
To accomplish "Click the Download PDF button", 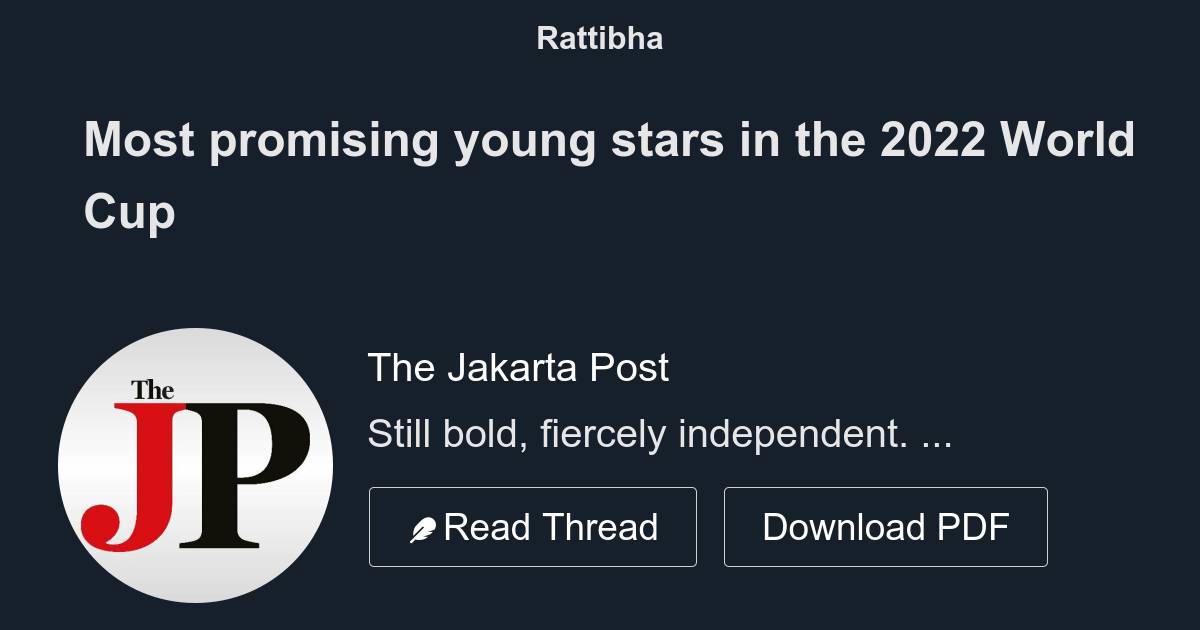I will point(885,525).
